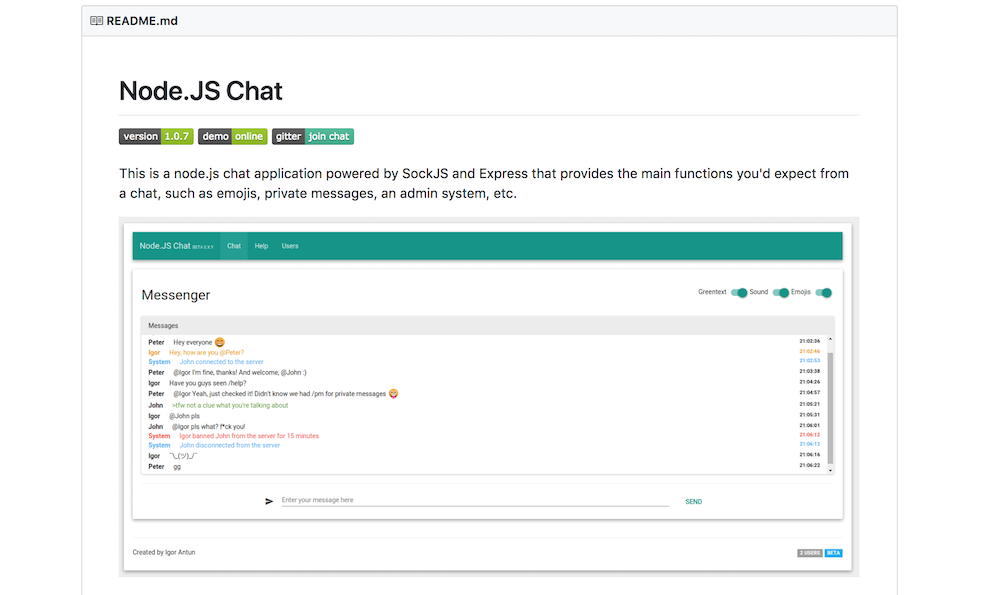Toggle the Greentext switch

pos(739,293)
